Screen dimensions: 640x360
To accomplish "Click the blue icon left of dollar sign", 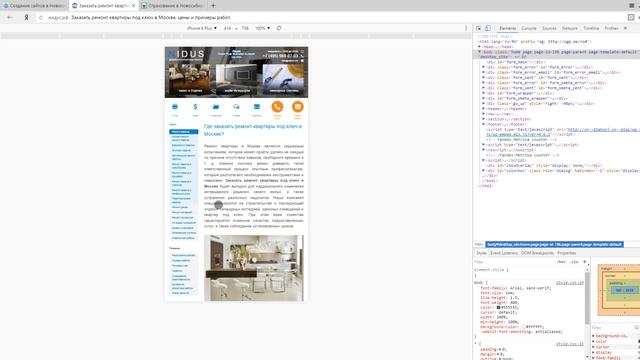I will [x=175, y=107].
